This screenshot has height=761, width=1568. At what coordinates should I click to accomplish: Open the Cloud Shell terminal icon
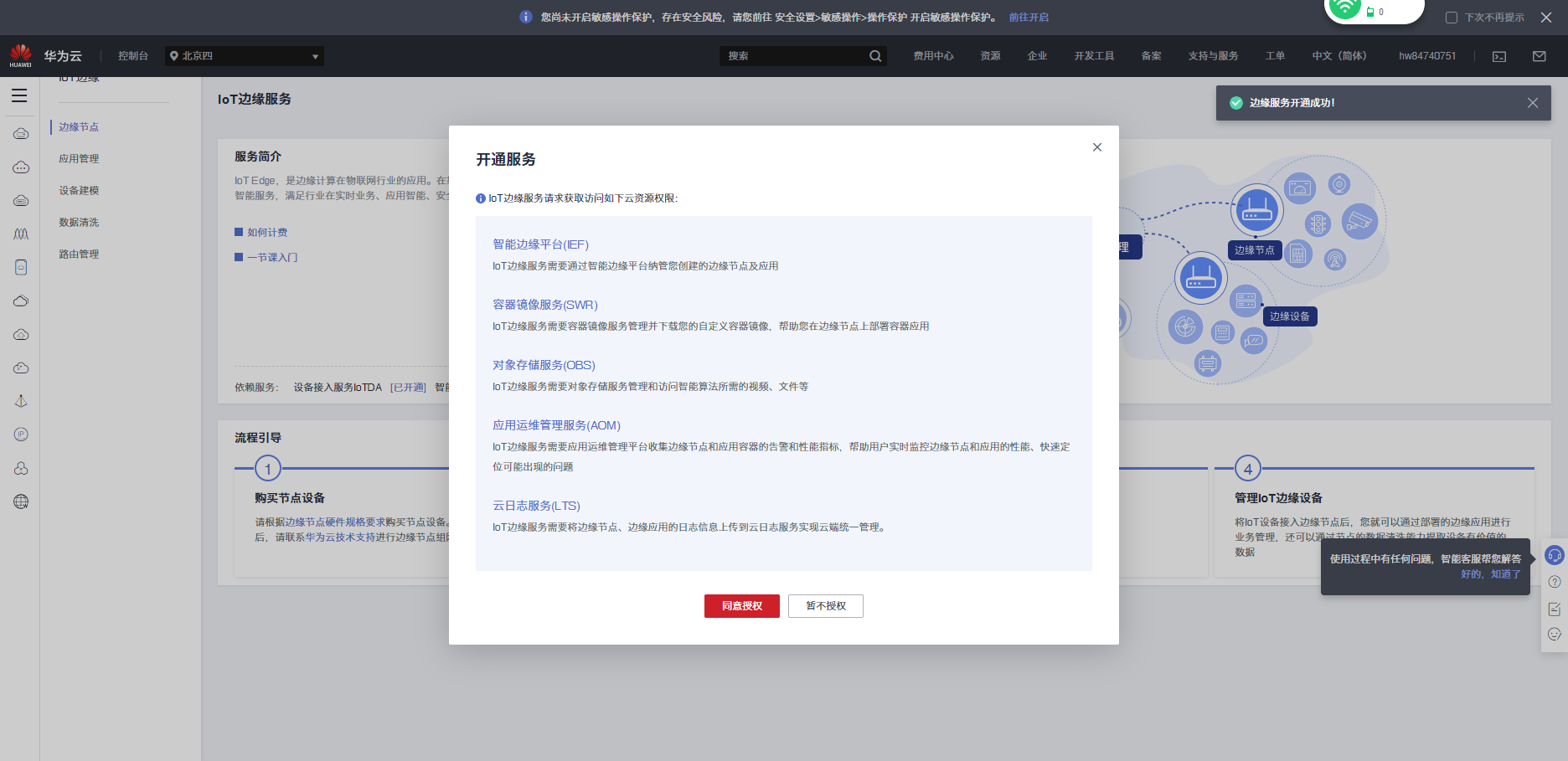tap(1499, 56)
